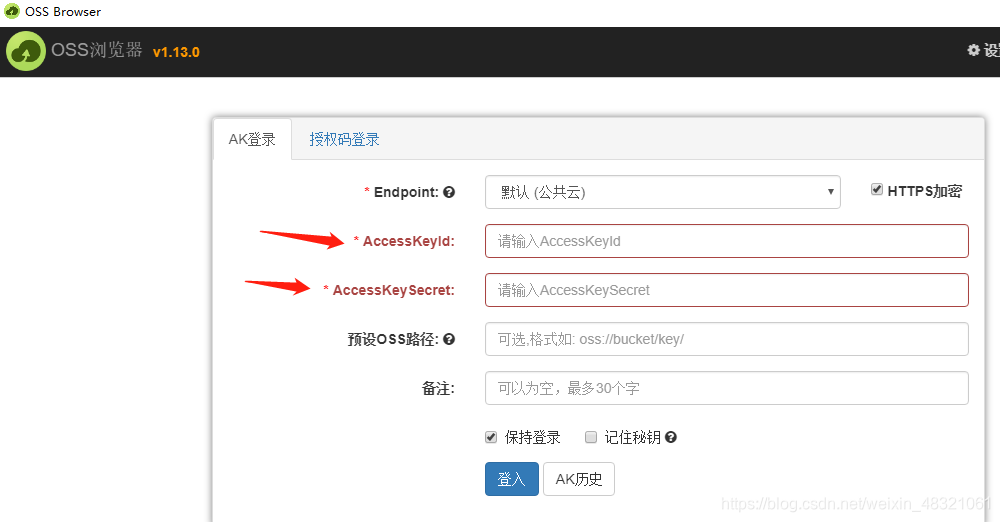This screenshot has width=1000, height=522.
Task: Toggle the HTTPS加密 checkbox
Action: pyautogui.click(x=877, y=190)
